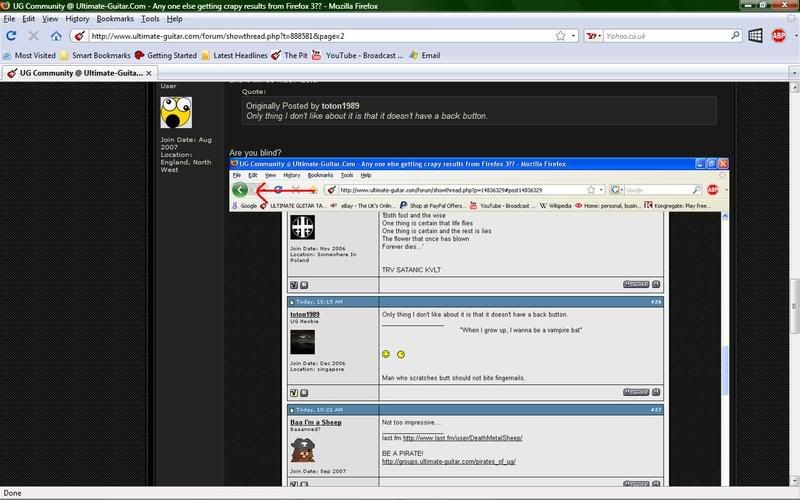Click the pirates_of_ug group link
The image size is (800, 500).
click(448, 461)
